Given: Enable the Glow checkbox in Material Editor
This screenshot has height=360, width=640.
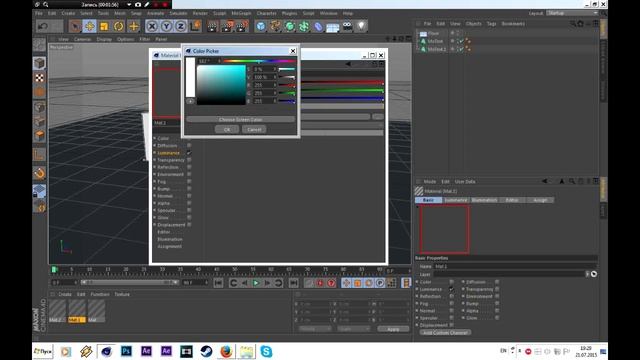Looking at the screenshot, I should [189, 218].
